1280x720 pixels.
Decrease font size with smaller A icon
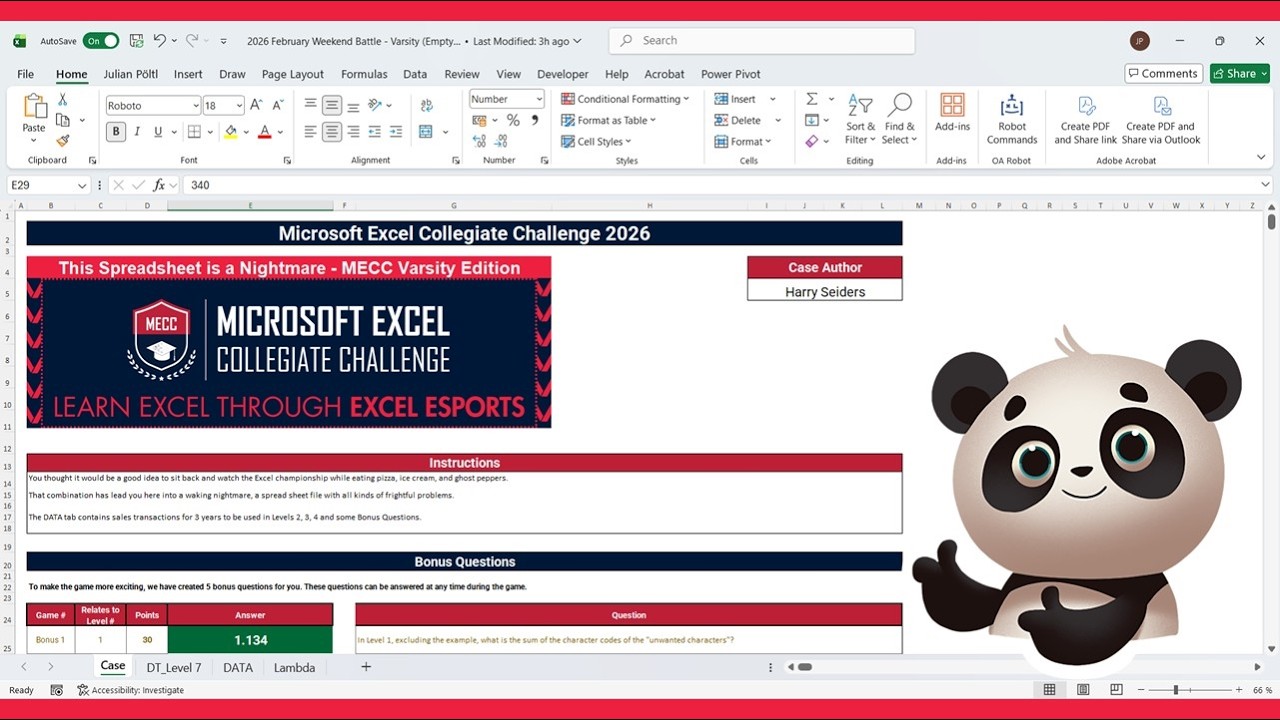277,105
